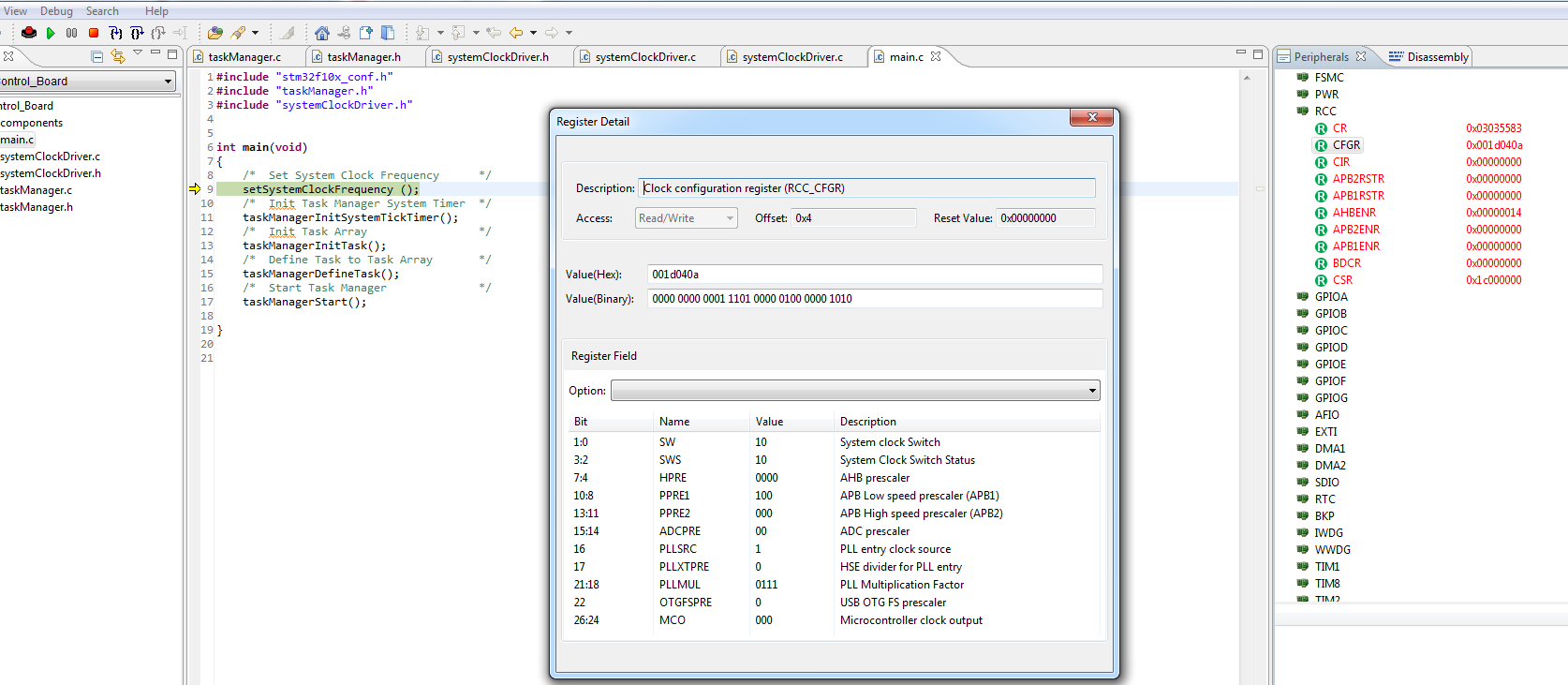1568x685 pixels.
Task: Toggle Link with Editor arrows icon
Action: click(x=117, y=56)
